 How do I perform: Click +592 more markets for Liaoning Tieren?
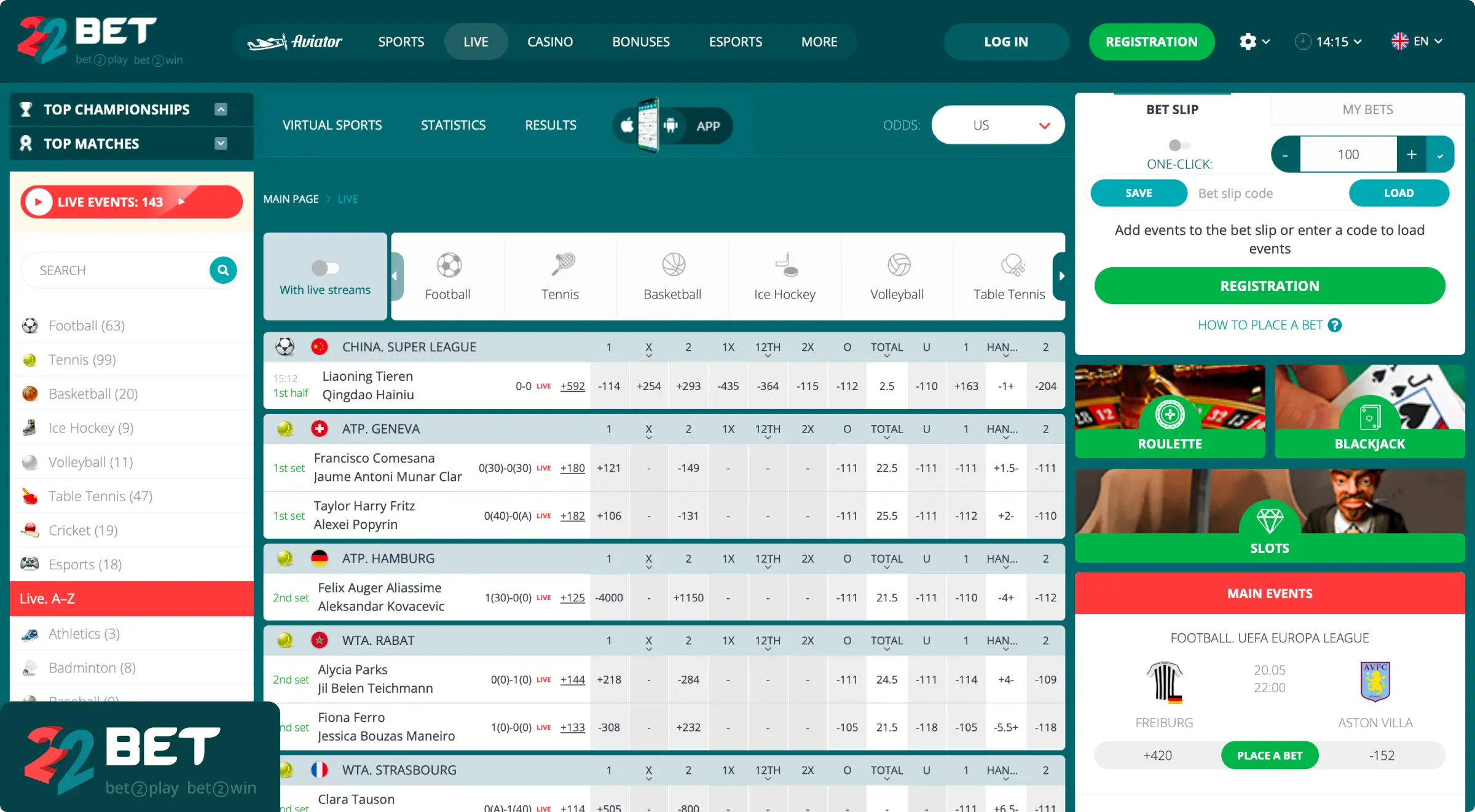click(572, 386)
